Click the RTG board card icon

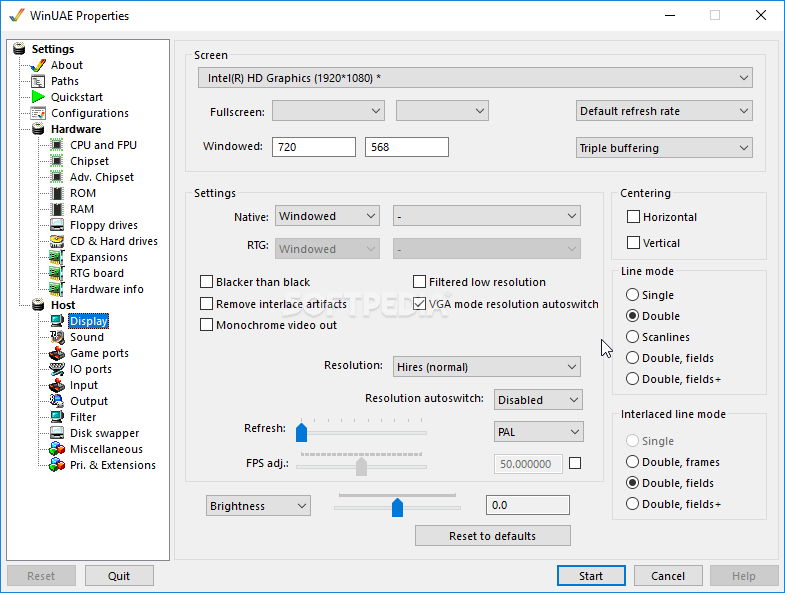click(x=57, y=273)
